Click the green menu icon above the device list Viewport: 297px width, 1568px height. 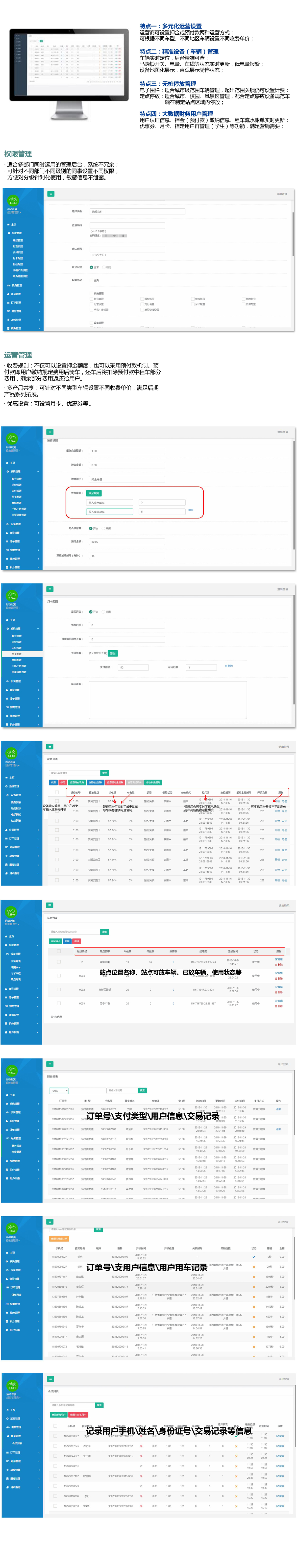50,746
